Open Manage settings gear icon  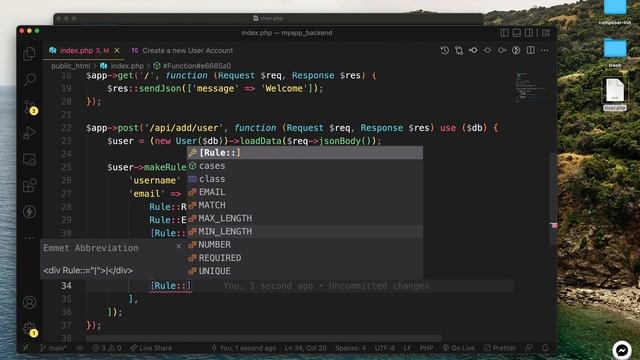point(30,329)
